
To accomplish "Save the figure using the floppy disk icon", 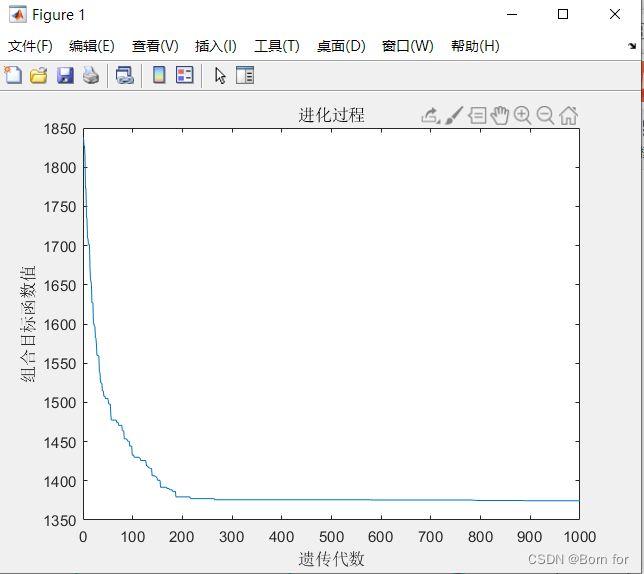I will [65, 76].
